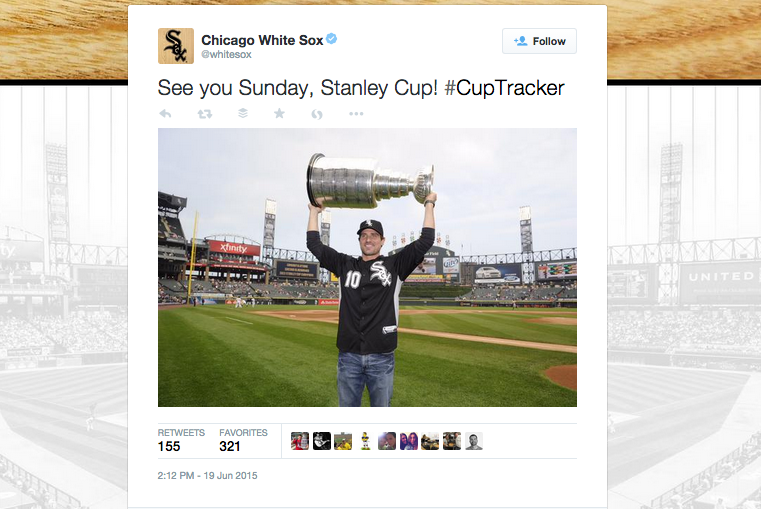Click the first avatar in the favoriters row

coord(299,441)
